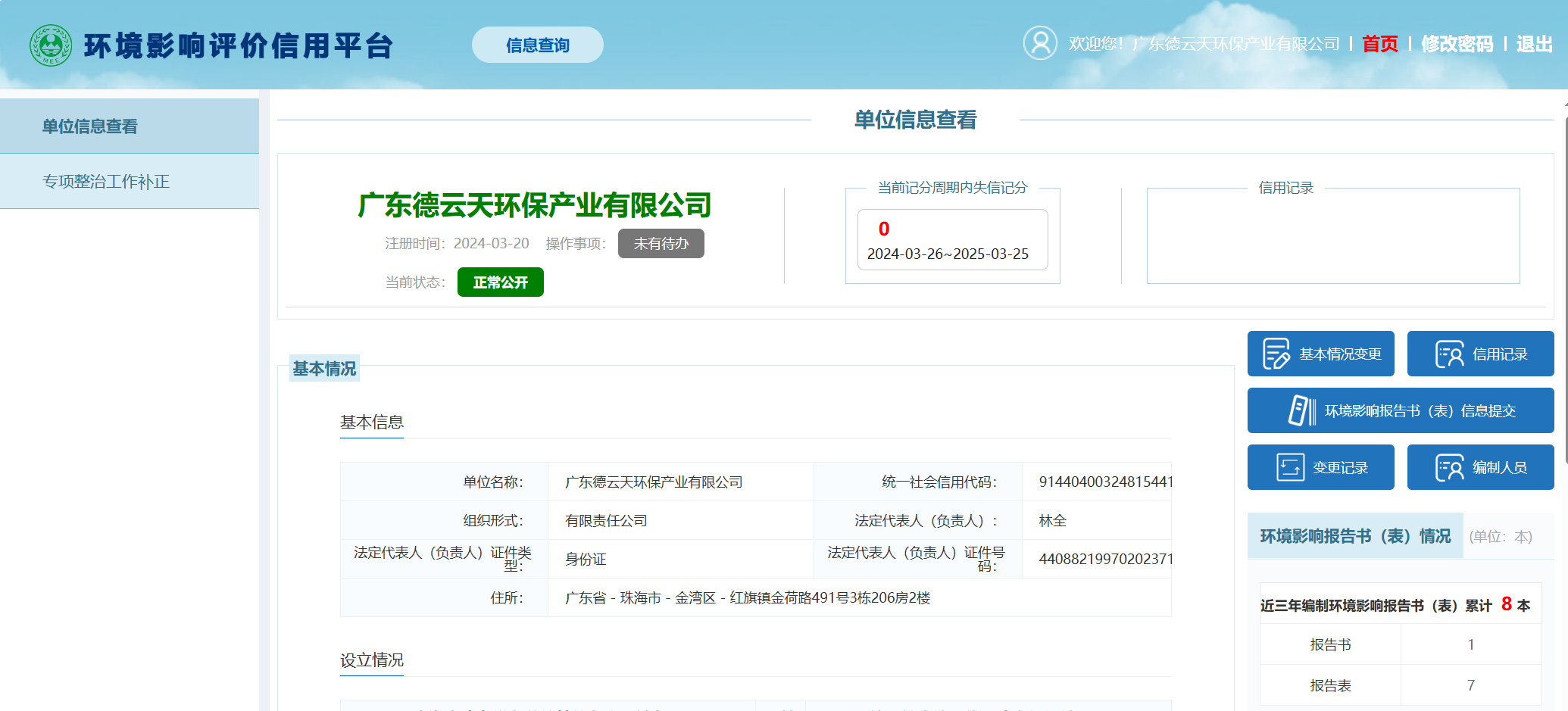The width and height of the screenshot is (1568, 711).
Task: Click the empty 信用记录 panel box
Action: (1333, 236)
